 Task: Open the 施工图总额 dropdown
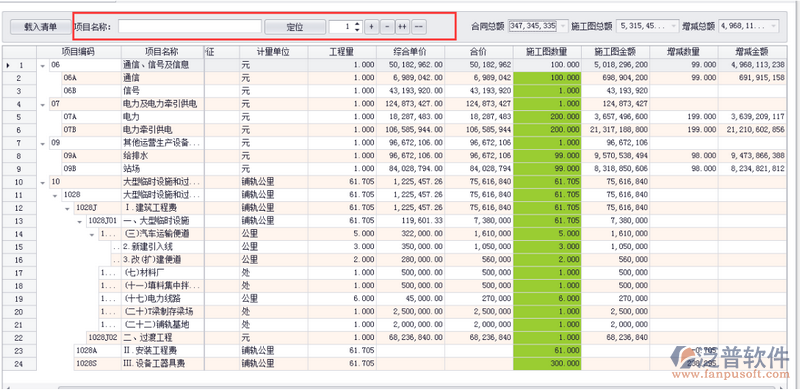(x=674, y=26)
